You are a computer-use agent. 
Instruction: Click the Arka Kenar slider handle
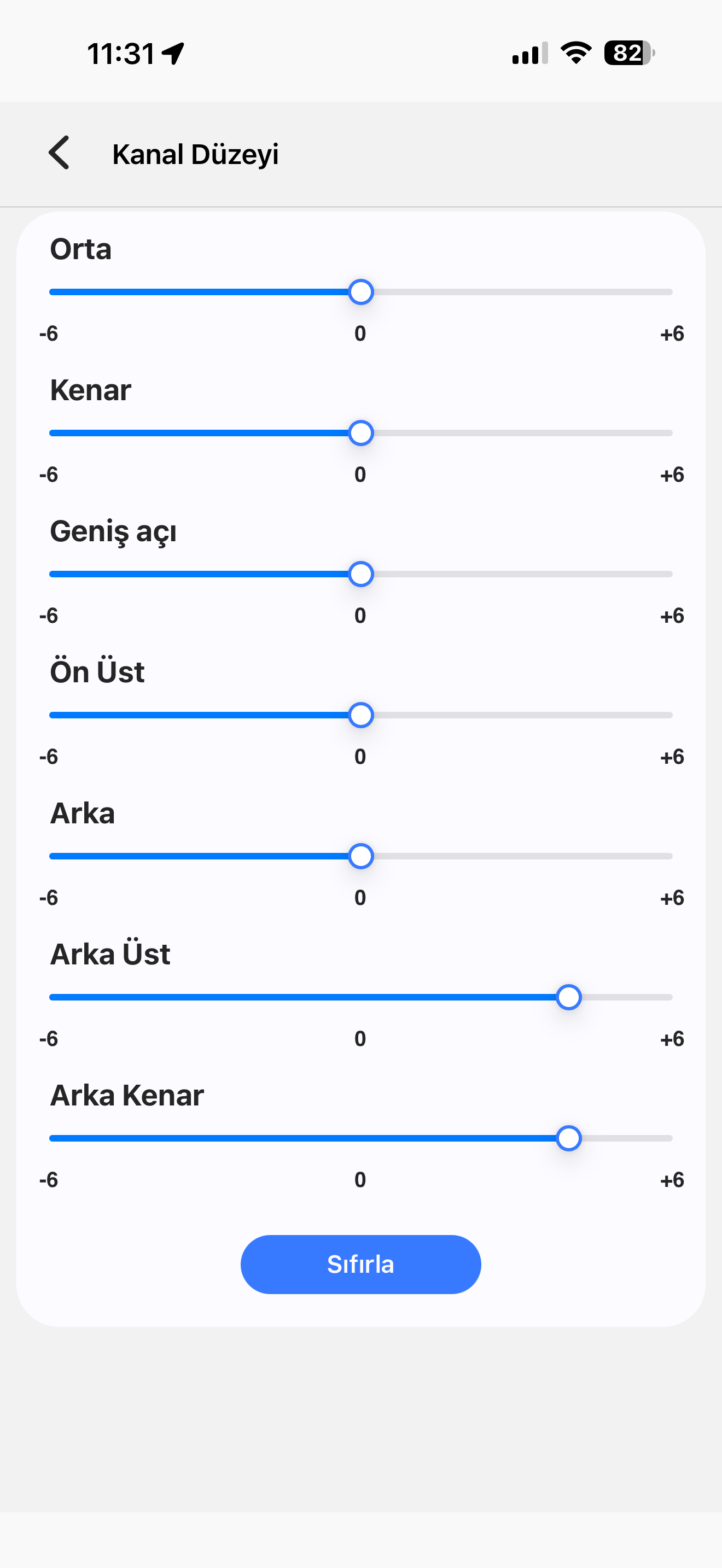pos(569,1138)
